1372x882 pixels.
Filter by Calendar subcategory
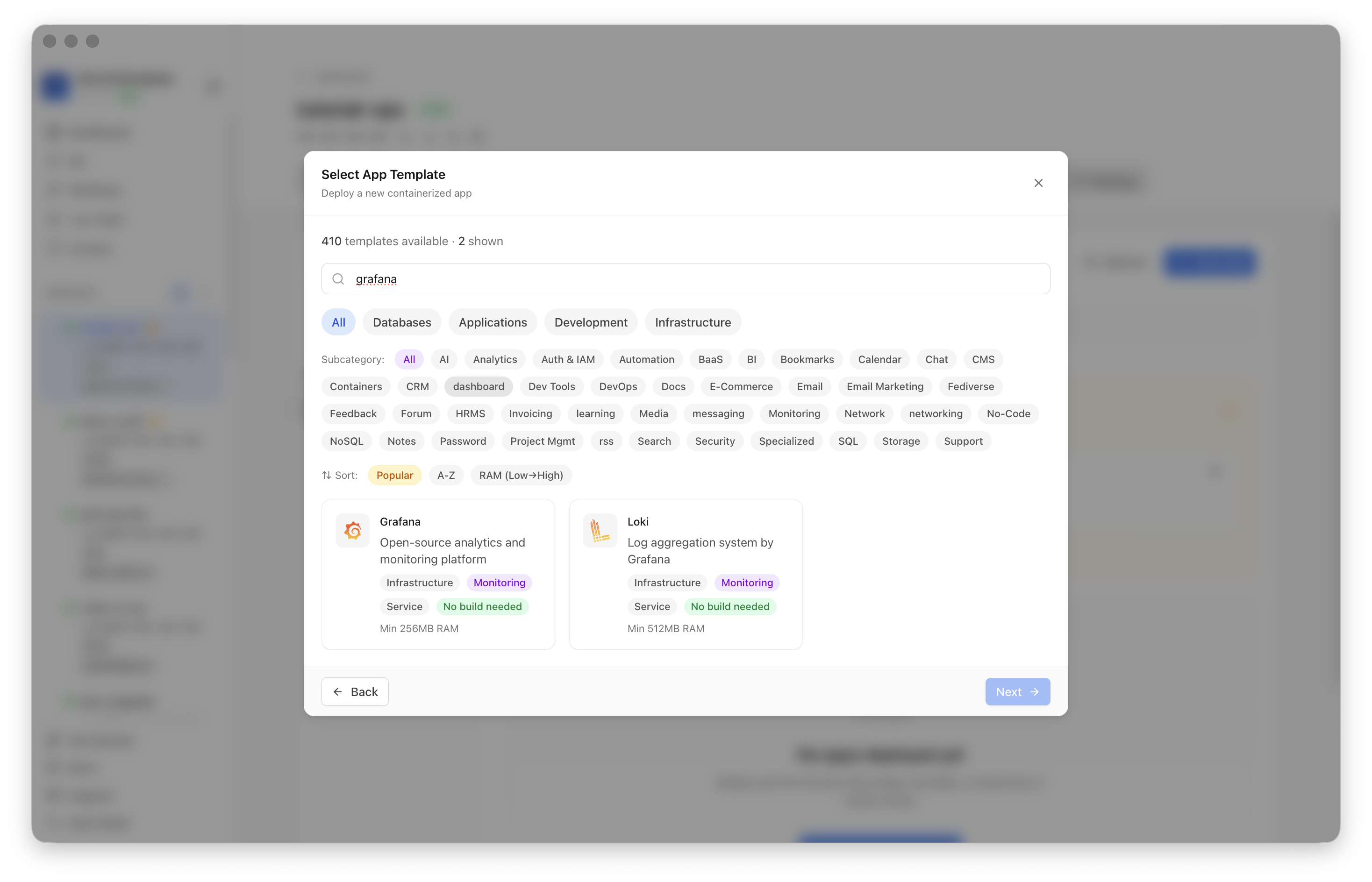click(879, 359)
